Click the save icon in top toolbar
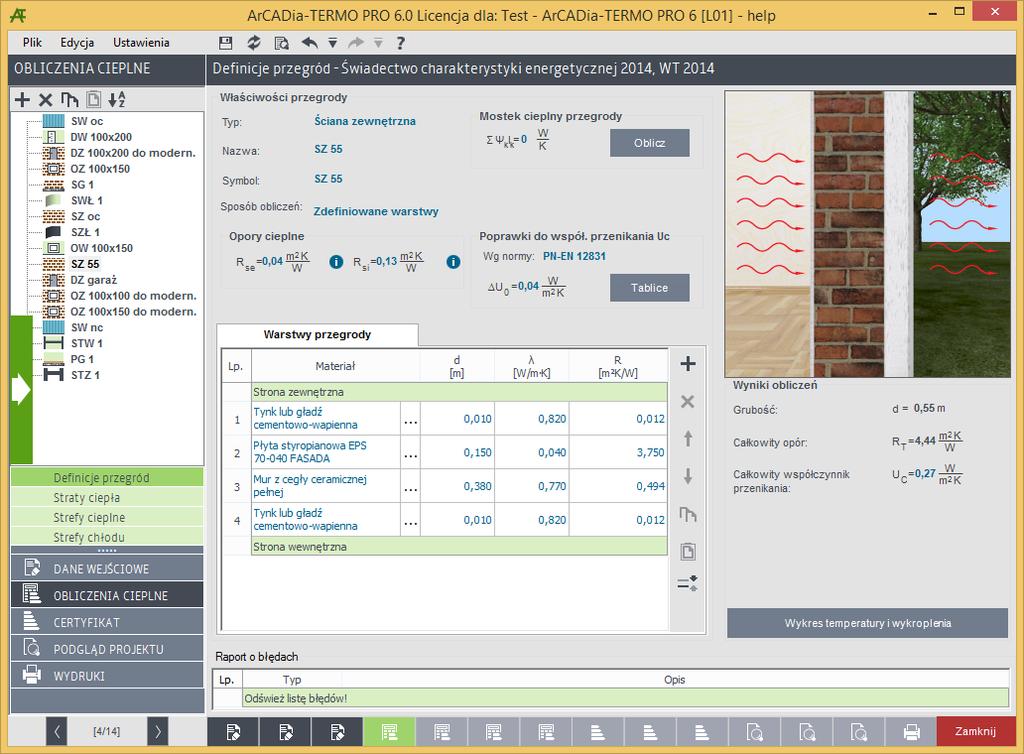This screenshot has height=754, width=1024. click(225, 43)
